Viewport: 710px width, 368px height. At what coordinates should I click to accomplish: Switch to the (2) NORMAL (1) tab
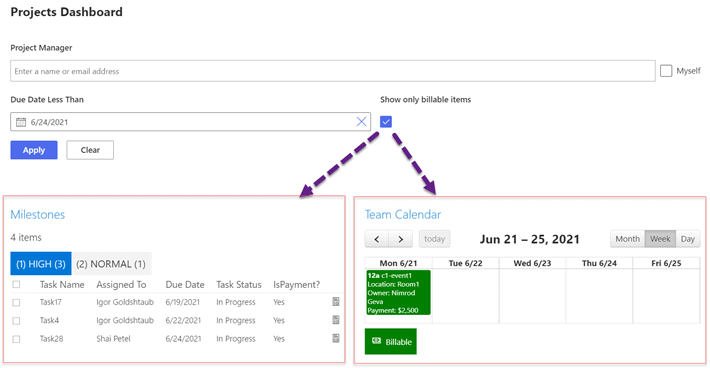click(111, 264)
